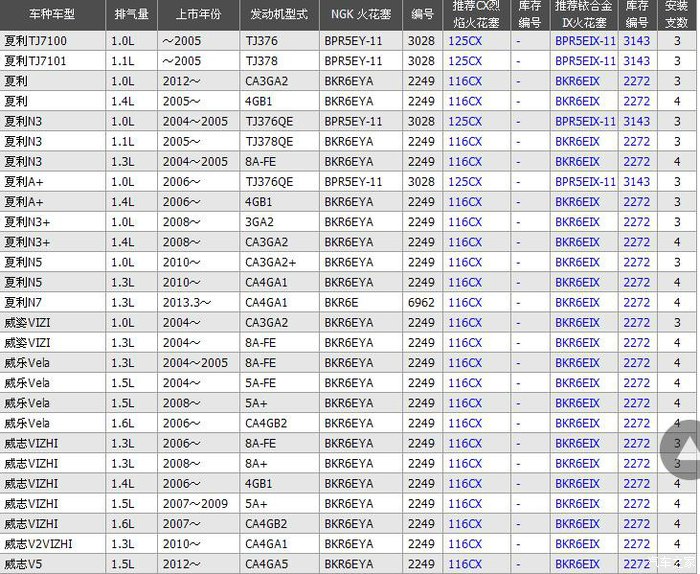The width and height of the screenshot is (700, 574).
Task: Select the 夏利N7 model name cell
Action: point(24,302)
